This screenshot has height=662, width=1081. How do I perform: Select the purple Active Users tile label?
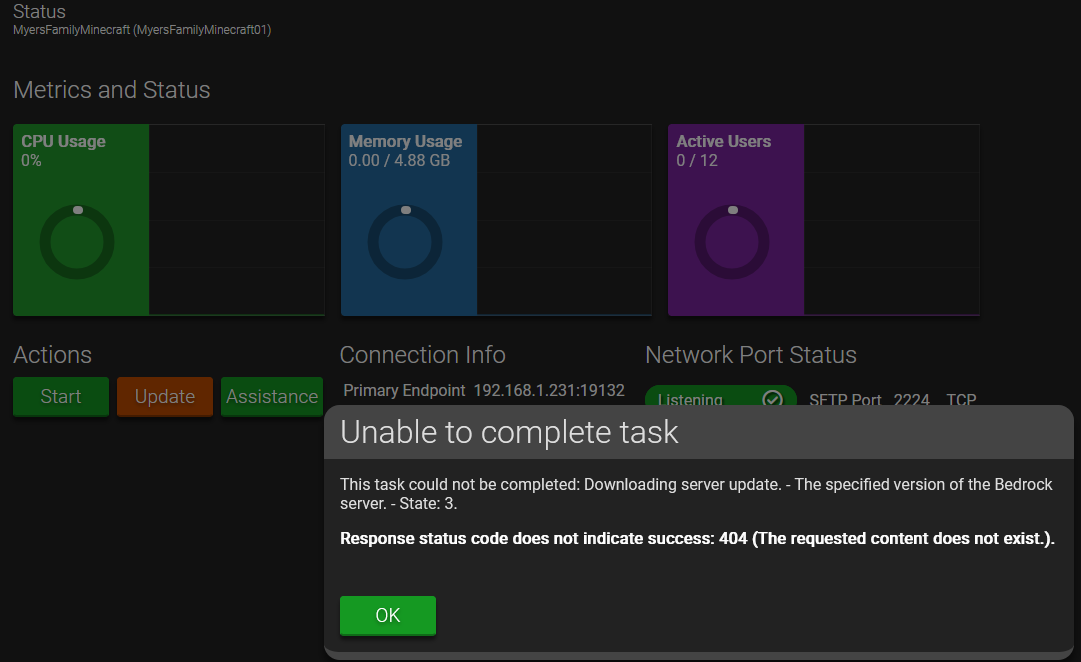click(x=723, y=142)
